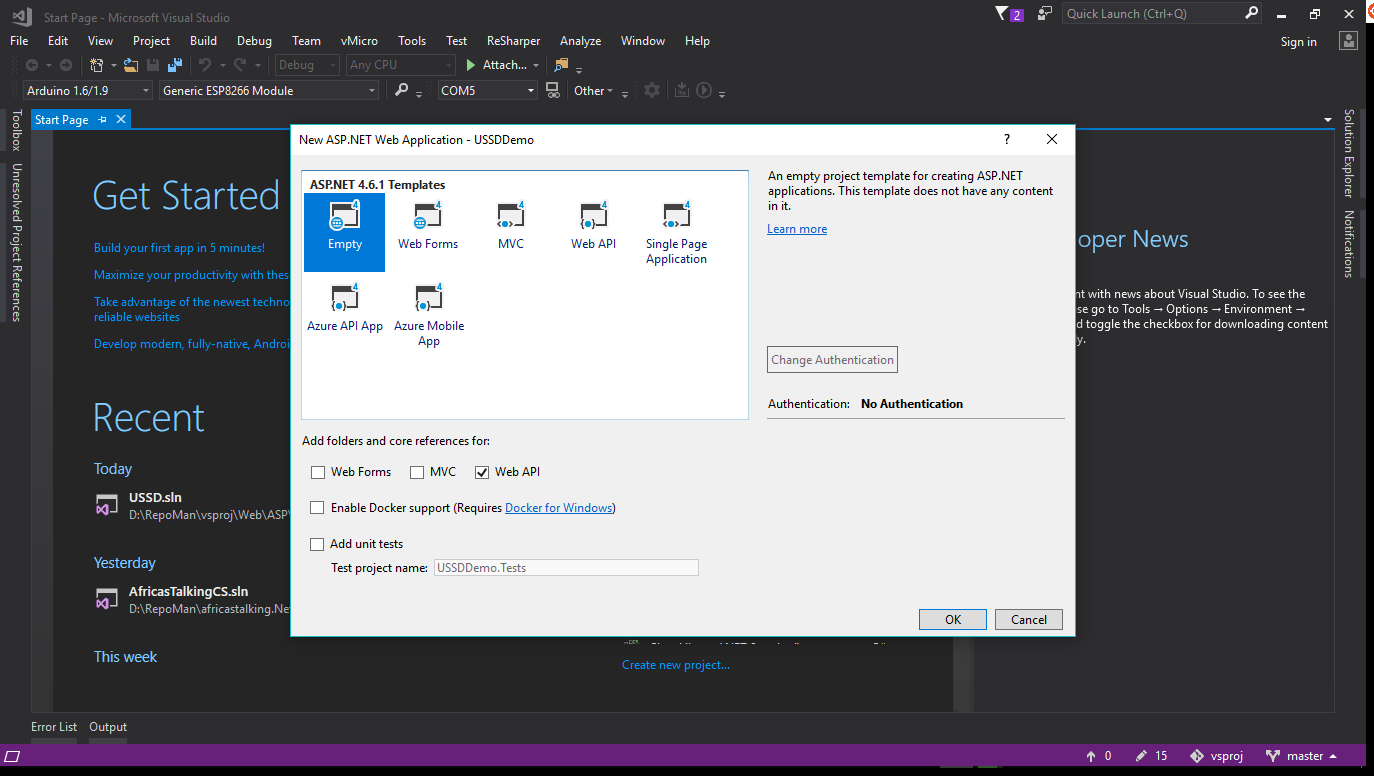Close the Start Page tab
Image resolution: width=1374 pixels, height=776 pixels.
[x=121, y=119]
